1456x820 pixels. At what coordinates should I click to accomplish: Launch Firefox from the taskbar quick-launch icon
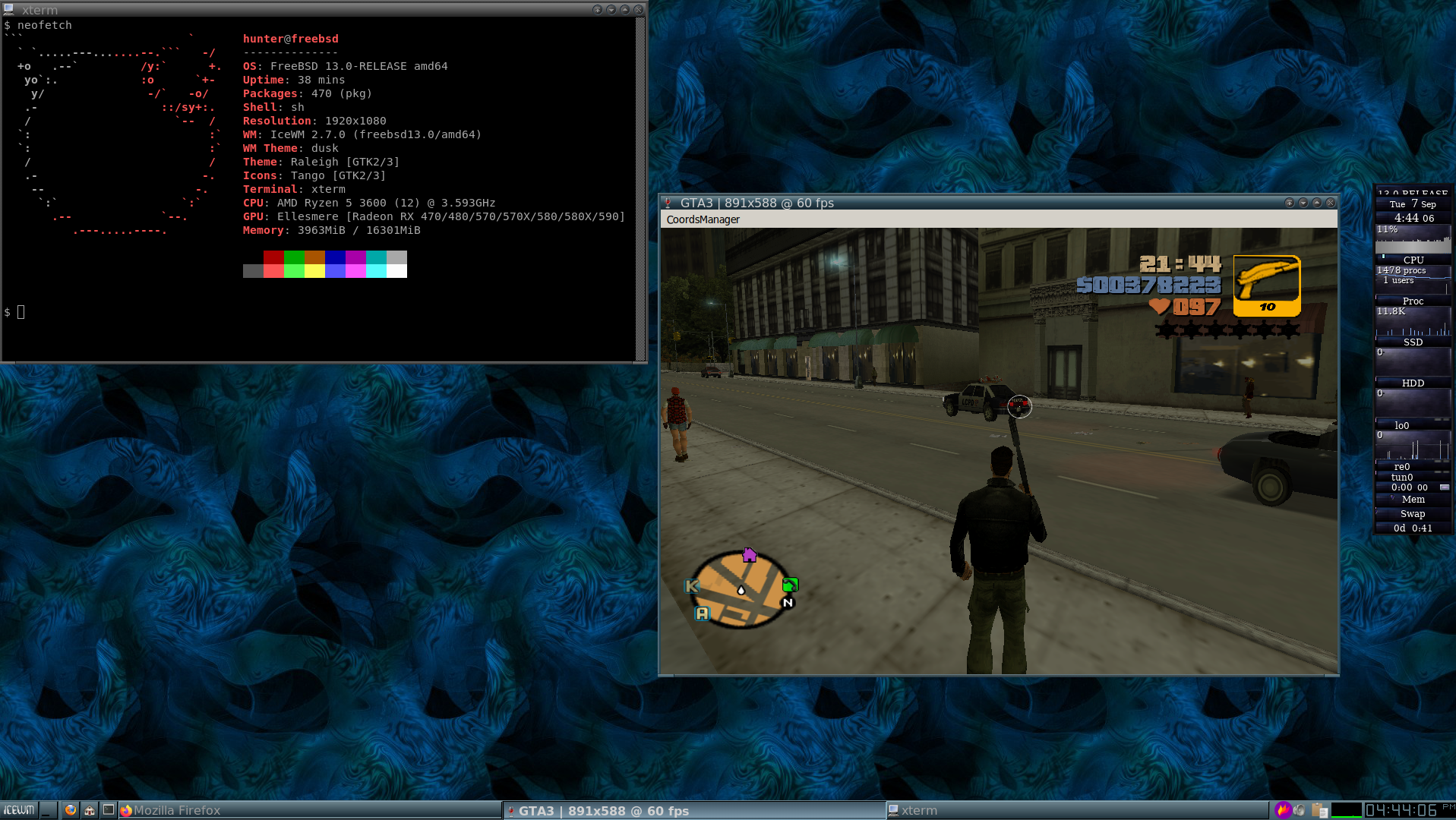(71, 810)
